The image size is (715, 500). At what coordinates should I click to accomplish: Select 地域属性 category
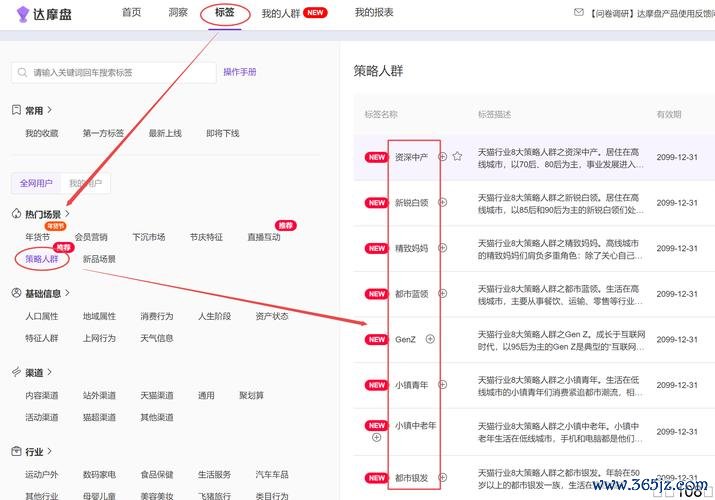coord(99,316)
